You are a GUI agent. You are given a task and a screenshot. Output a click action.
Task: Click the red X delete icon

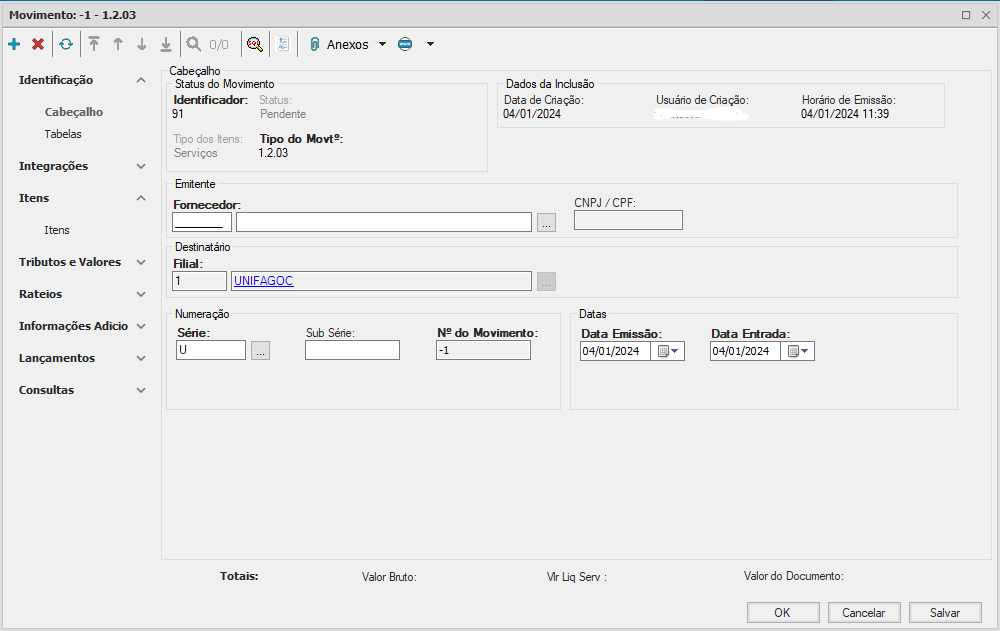pyautogui.click(x=38, y=44)
